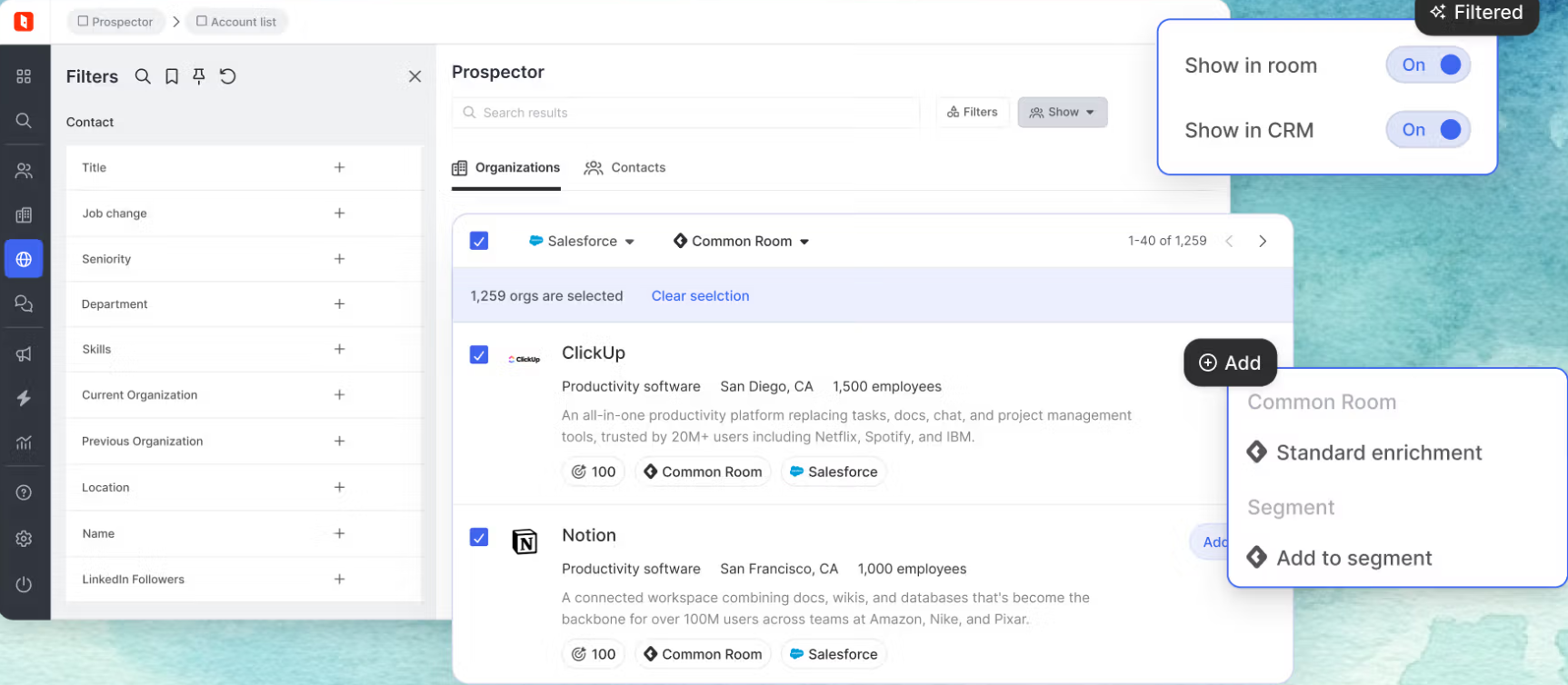The height and width of the screenshot is (685, 1568).
Task: Open the Show dropdown button
Action: pos(1063,112)
